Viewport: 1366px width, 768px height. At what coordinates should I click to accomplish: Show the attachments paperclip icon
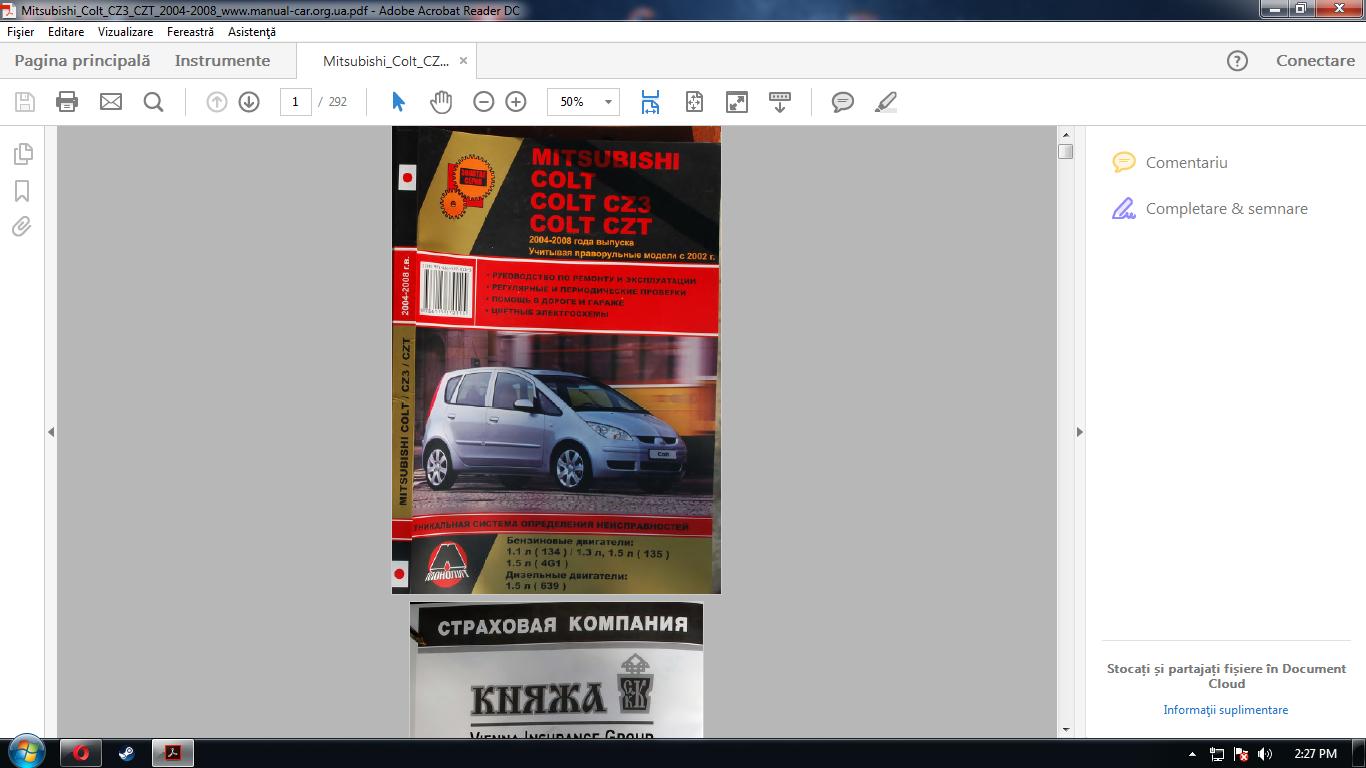[x=22, y=227]
